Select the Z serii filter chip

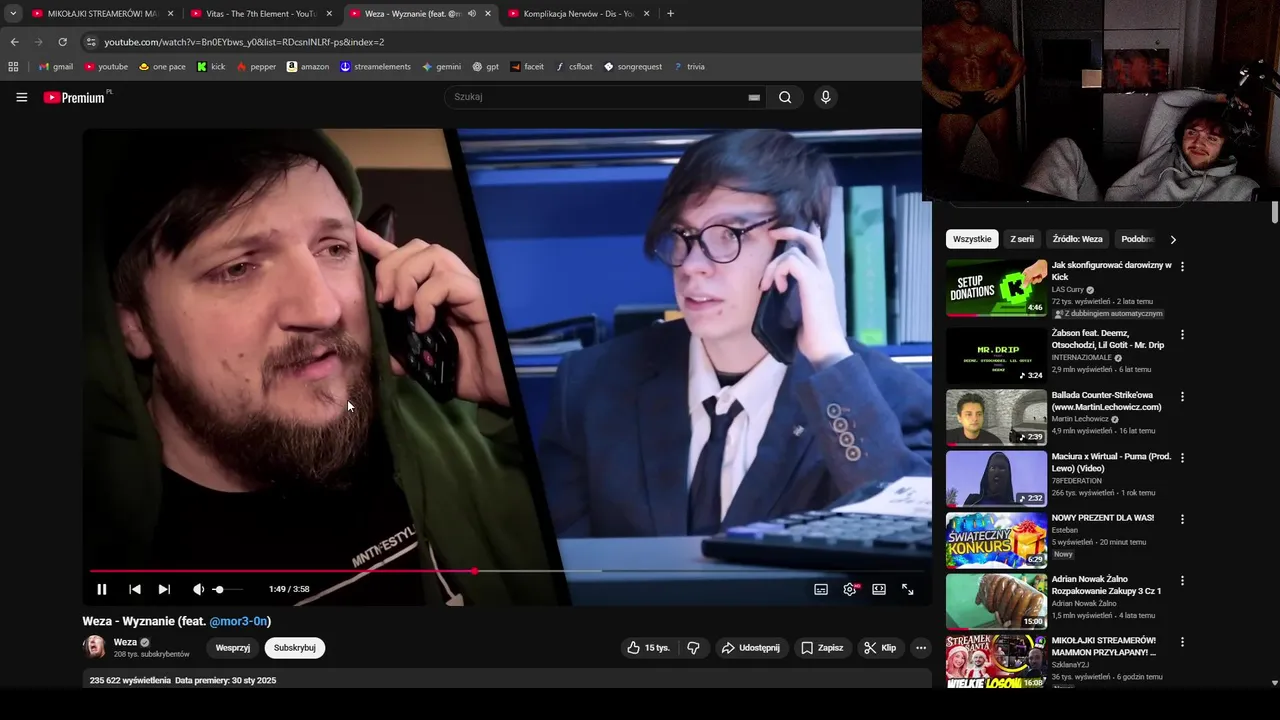pyautogui.click(x=1022, y=239)
